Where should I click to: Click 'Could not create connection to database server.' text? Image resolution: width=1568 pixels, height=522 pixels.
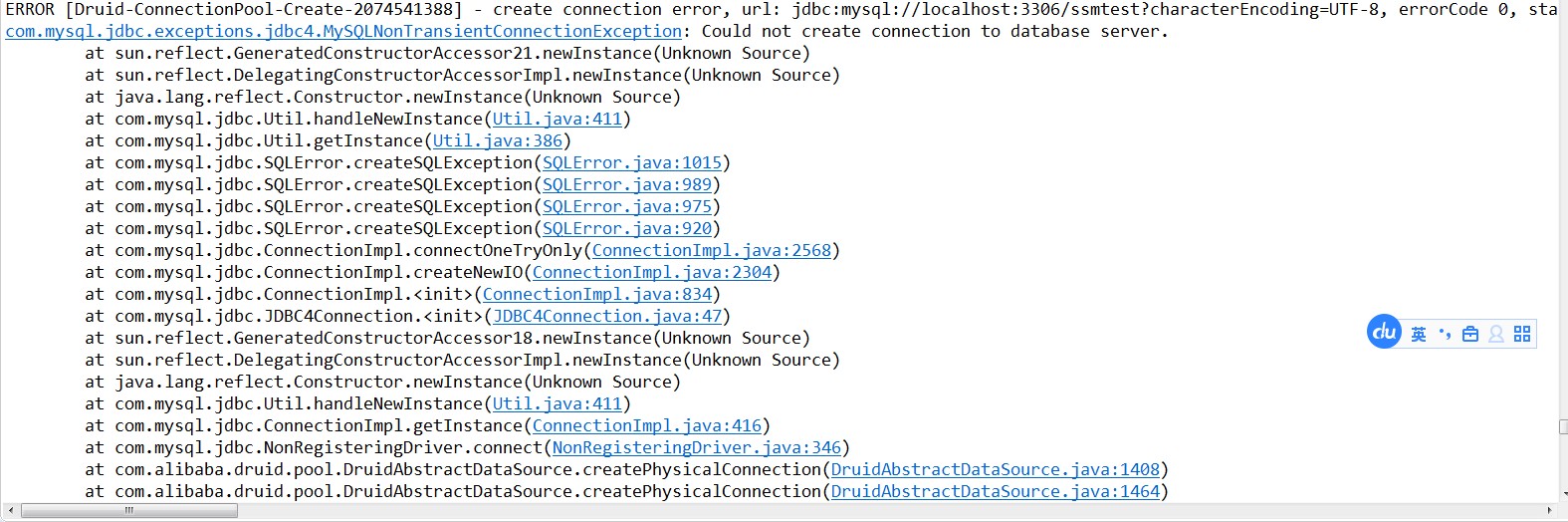tap(936, 32)
